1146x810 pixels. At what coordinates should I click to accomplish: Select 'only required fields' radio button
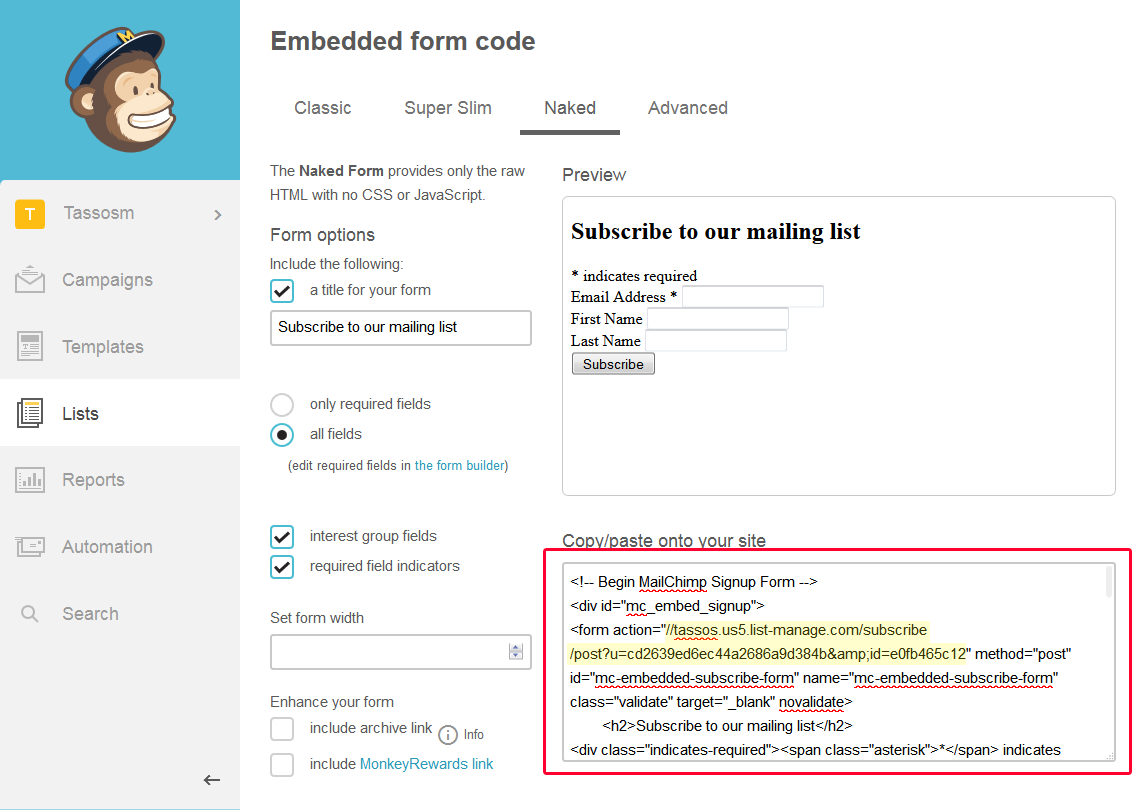[282, 405]
